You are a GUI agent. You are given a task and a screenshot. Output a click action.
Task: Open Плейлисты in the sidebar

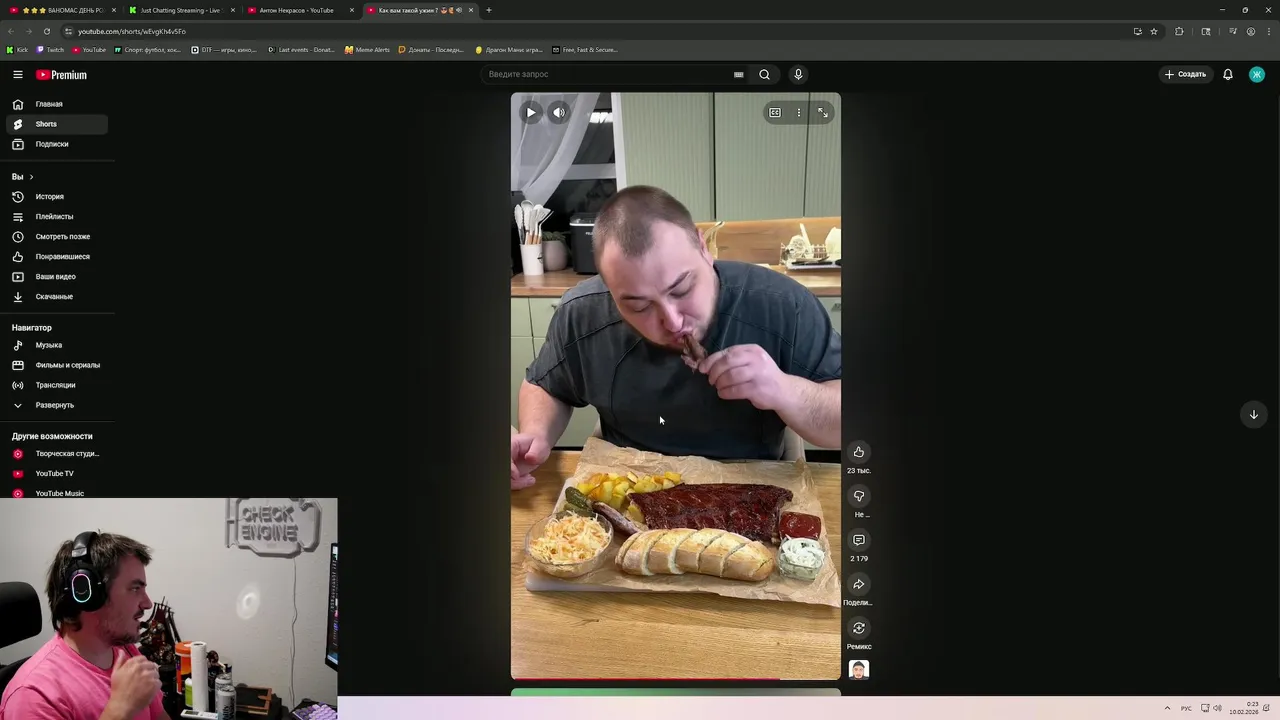click(x=56, y=217)
